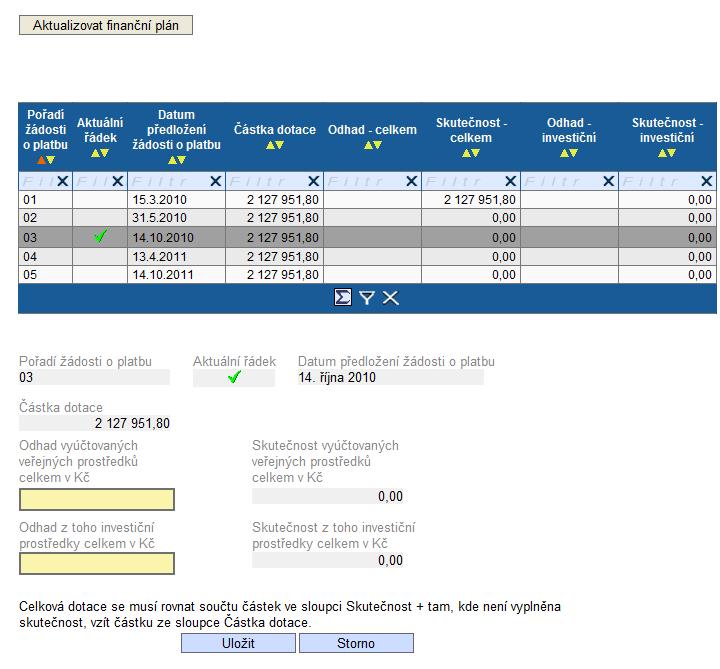Click green checkmark in table row 03
The height and width of the screenshot is (669, 720).
click(x=100, y=236)
